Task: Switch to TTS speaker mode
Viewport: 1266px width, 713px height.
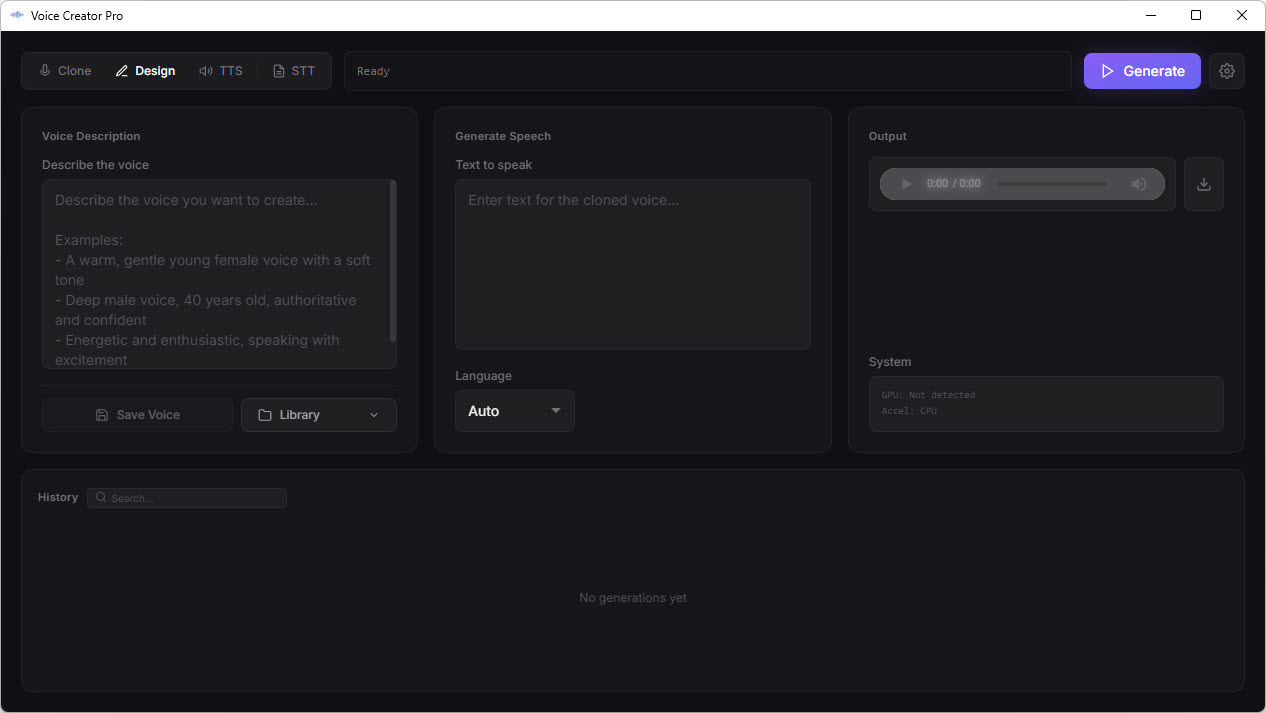Action: (208, 70)
